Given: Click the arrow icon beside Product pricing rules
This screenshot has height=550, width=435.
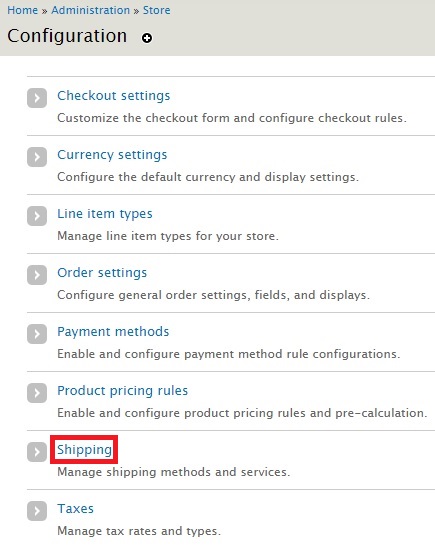Looking at the screenshot, I should pos(37,393).
